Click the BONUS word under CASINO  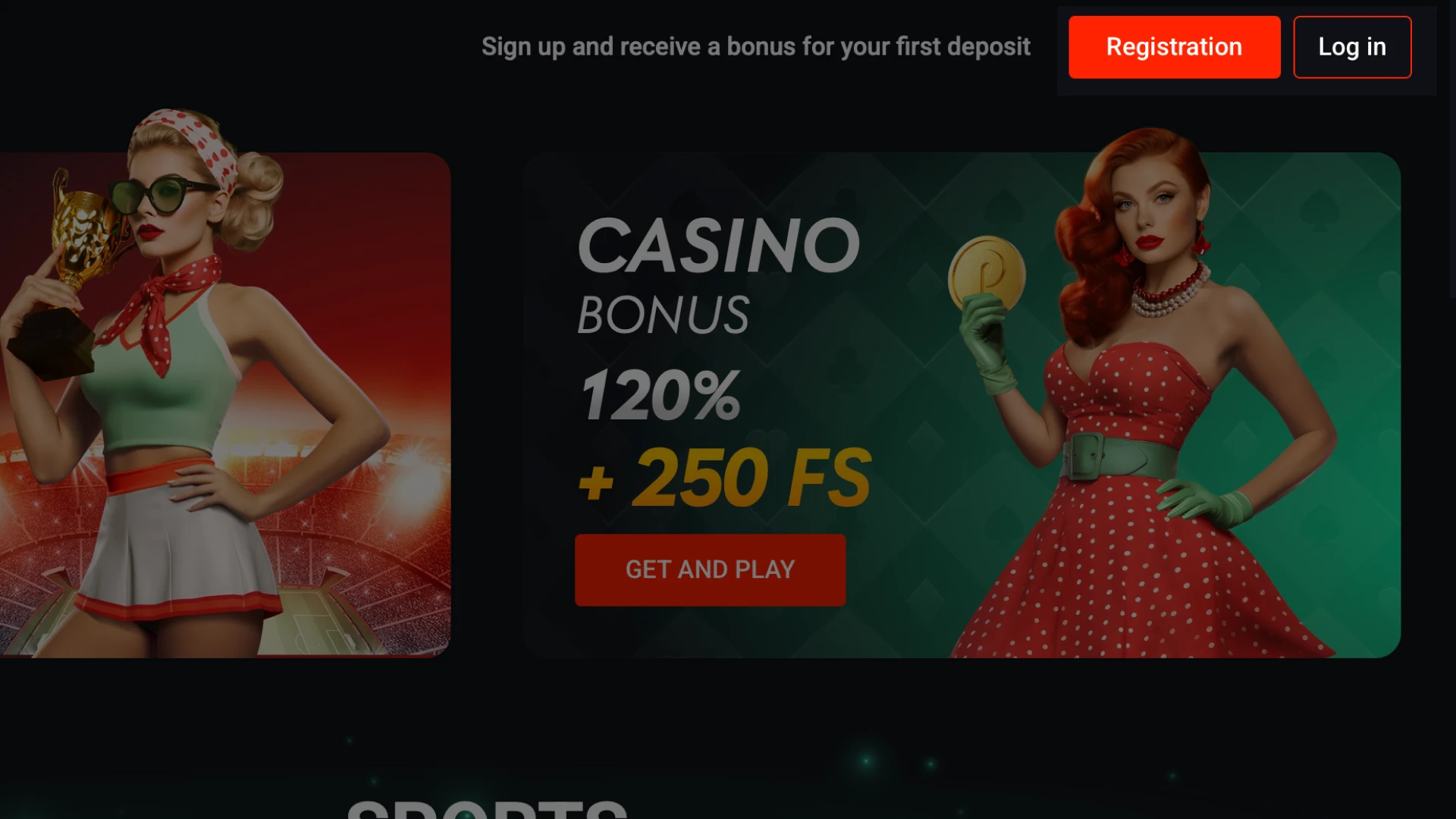click(664, 315)
